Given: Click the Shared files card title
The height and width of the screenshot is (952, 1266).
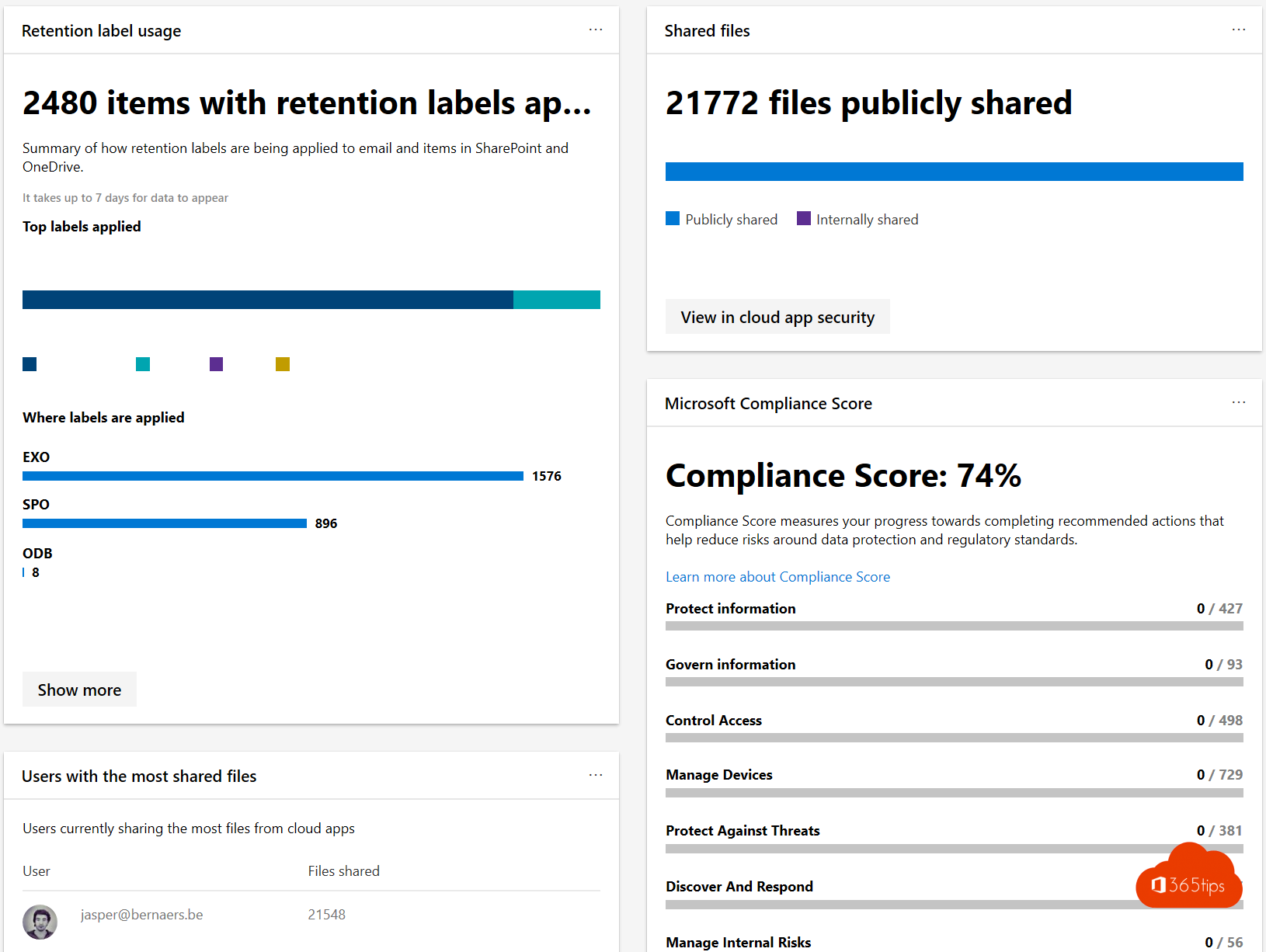Looking at the screenshot, I should (x=707, y=31).
